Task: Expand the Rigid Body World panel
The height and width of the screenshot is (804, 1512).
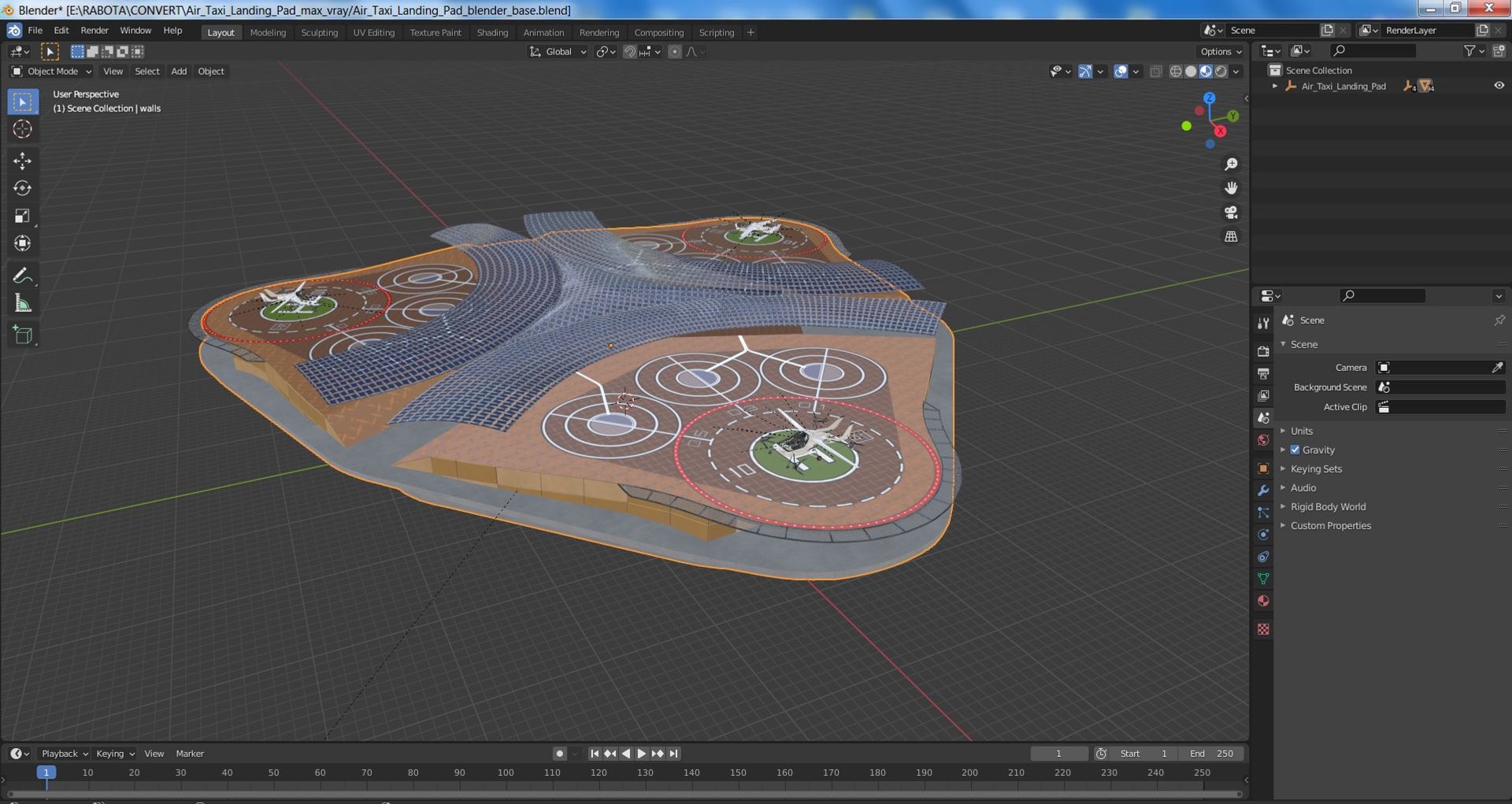Action: [x=1328, y=506]
